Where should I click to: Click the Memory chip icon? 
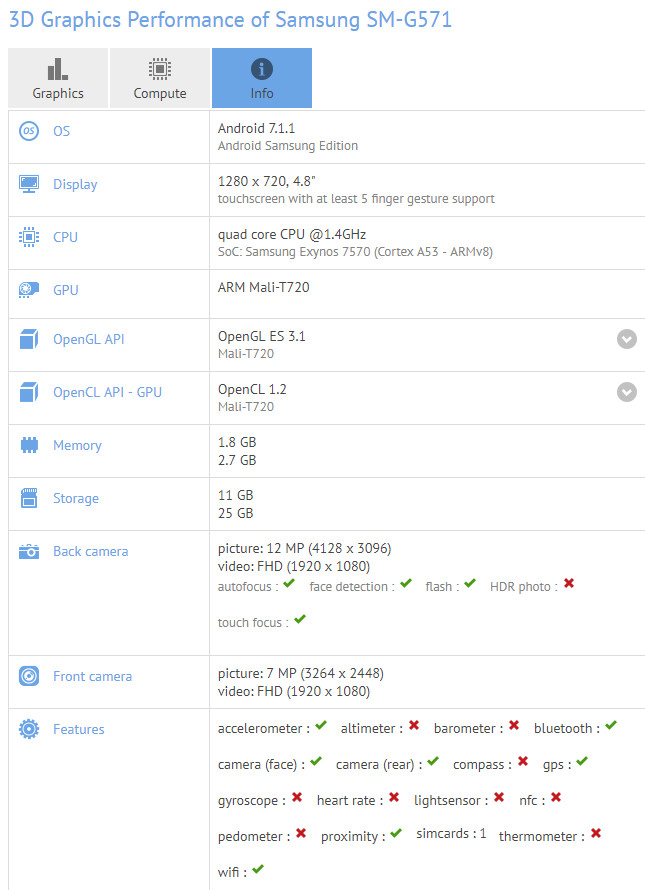pyautogui.click(x=29, y=445)
